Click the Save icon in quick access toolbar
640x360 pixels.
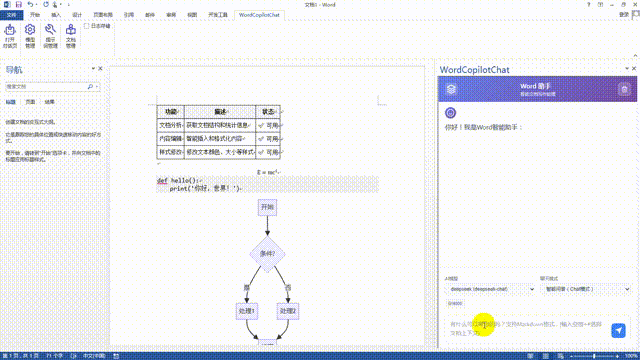18,4
